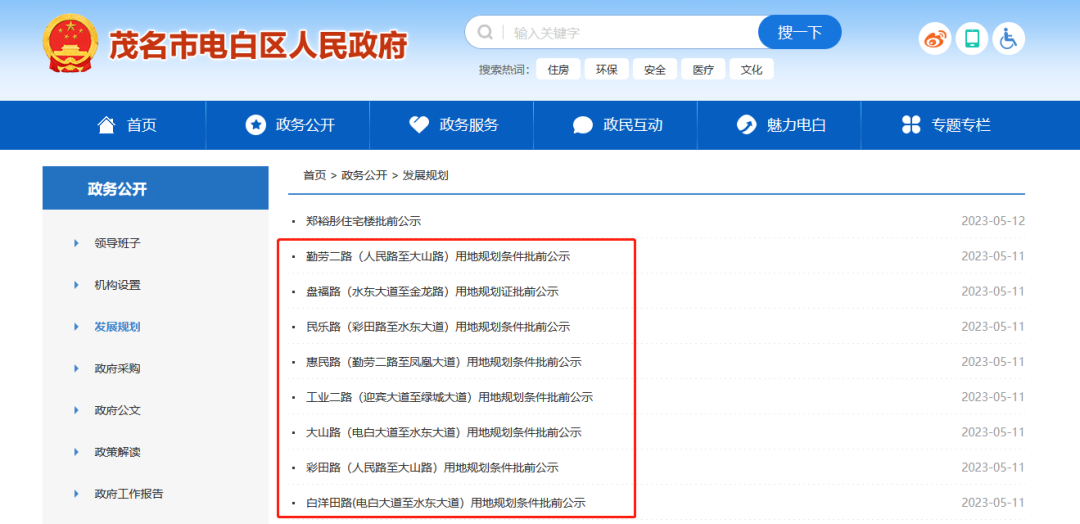Click the 环保 hot search tag

click(607, 70)
